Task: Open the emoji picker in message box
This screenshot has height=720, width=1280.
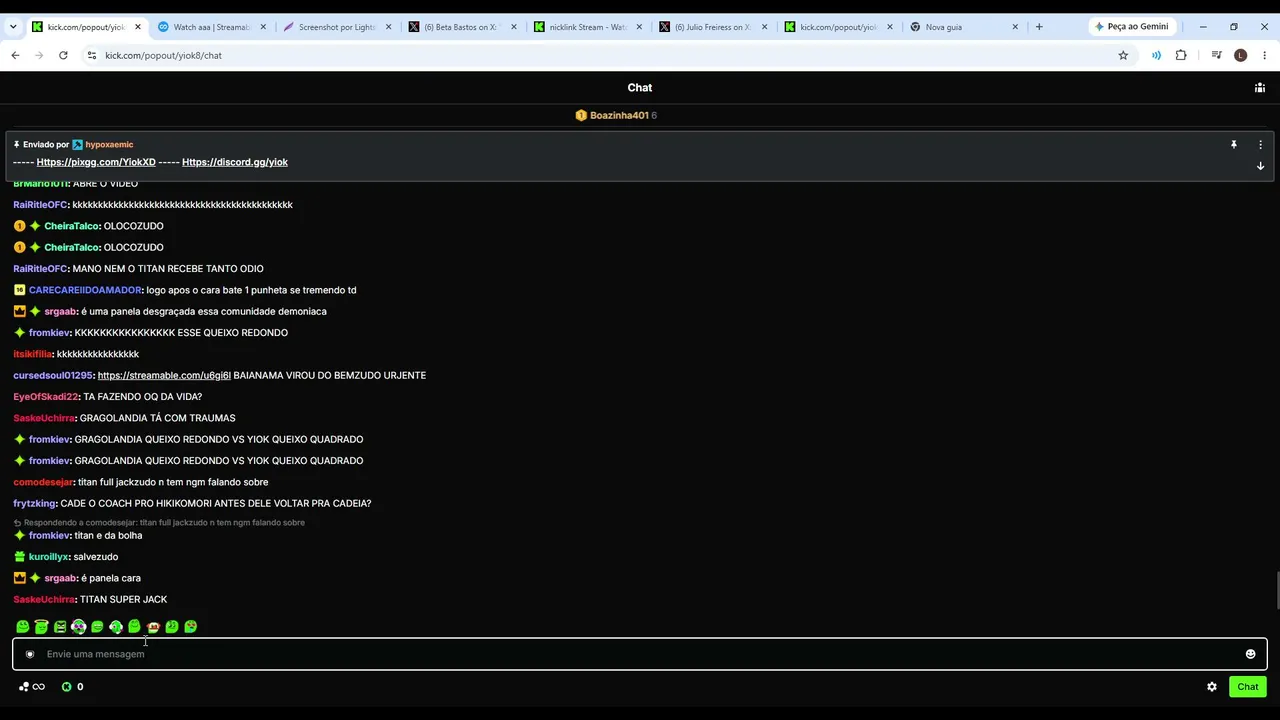Action: (1250, 654)
